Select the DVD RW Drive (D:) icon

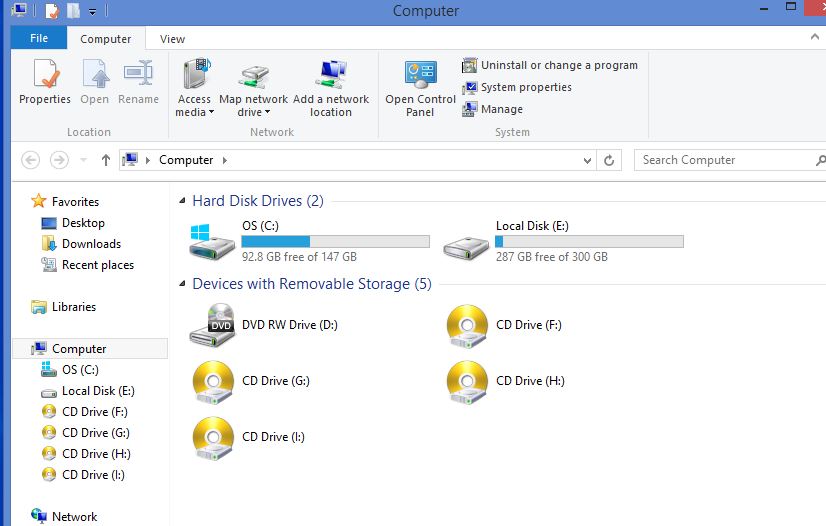212,325
